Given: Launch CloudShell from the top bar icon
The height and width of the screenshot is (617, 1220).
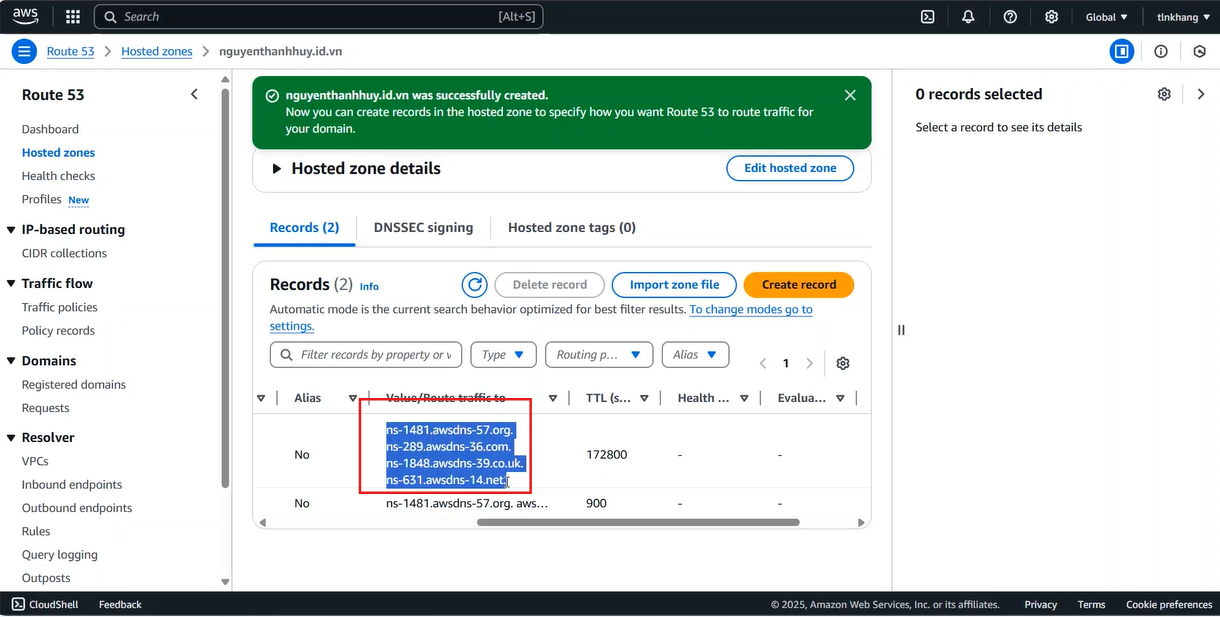Looking at the screenshot, I should [x=928, y=17].
